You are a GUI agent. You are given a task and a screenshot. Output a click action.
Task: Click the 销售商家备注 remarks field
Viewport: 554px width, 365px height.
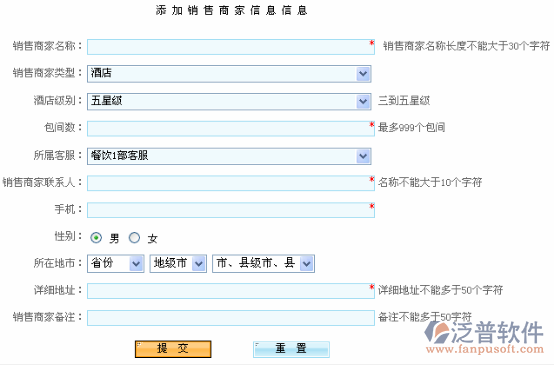point(231,318)
